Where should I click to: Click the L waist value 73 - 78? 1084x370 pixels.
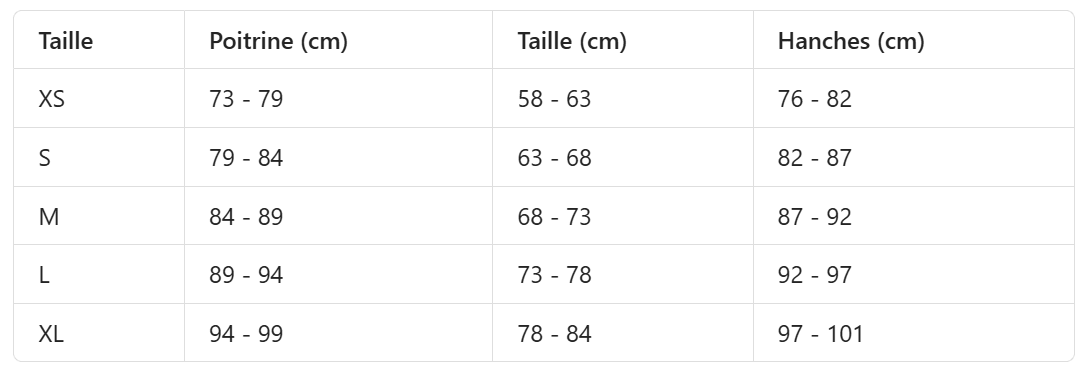(554, 275)
